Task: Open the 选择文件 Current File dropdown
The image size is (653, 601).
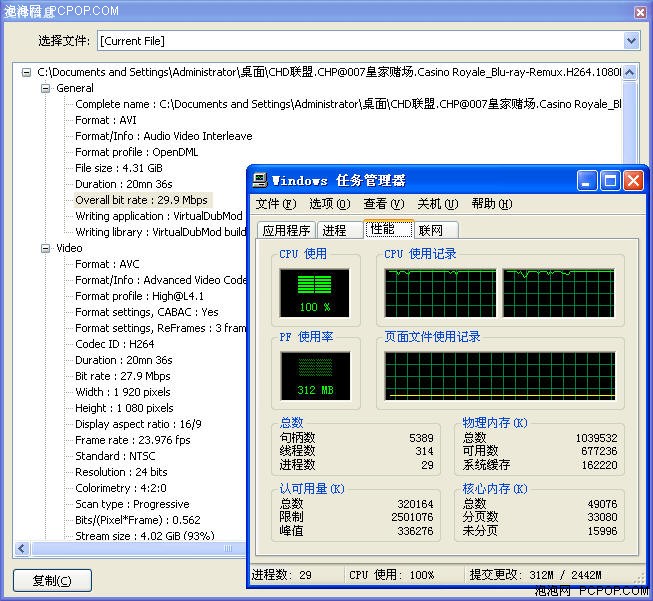Action: click(x=632, y=41)
